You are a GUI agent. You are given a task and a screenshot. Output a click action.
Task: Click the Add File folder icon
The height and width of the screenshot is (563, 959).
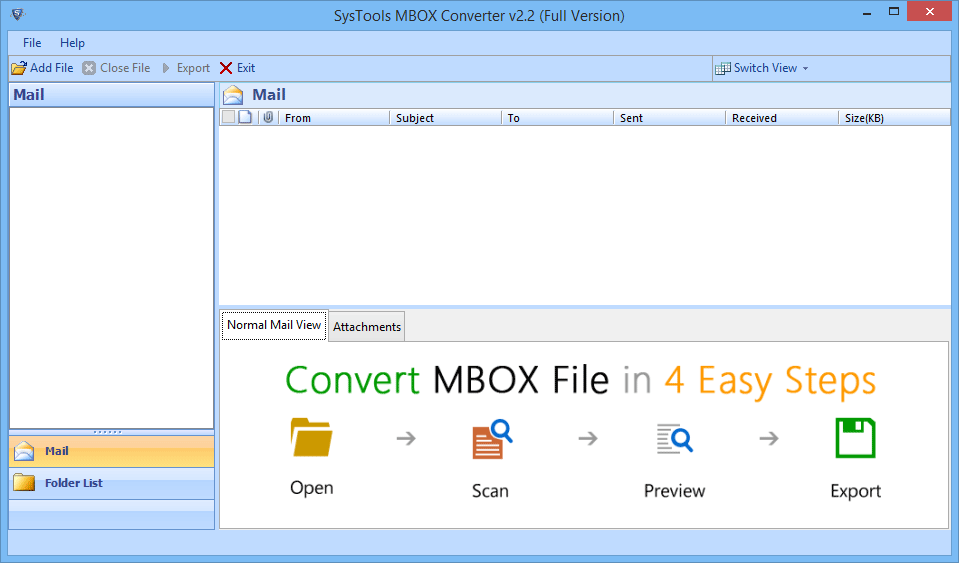(x=19, y=68)
